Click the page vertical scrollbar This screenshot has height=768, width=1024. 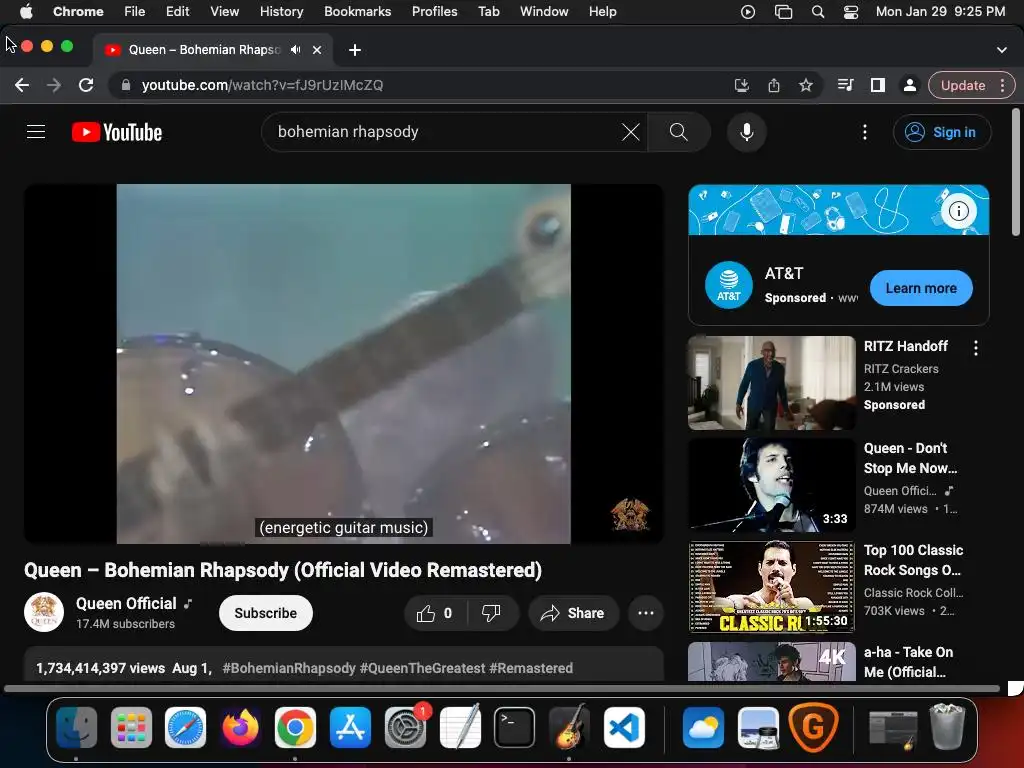pyautogui.click(x=1016, y=172)
